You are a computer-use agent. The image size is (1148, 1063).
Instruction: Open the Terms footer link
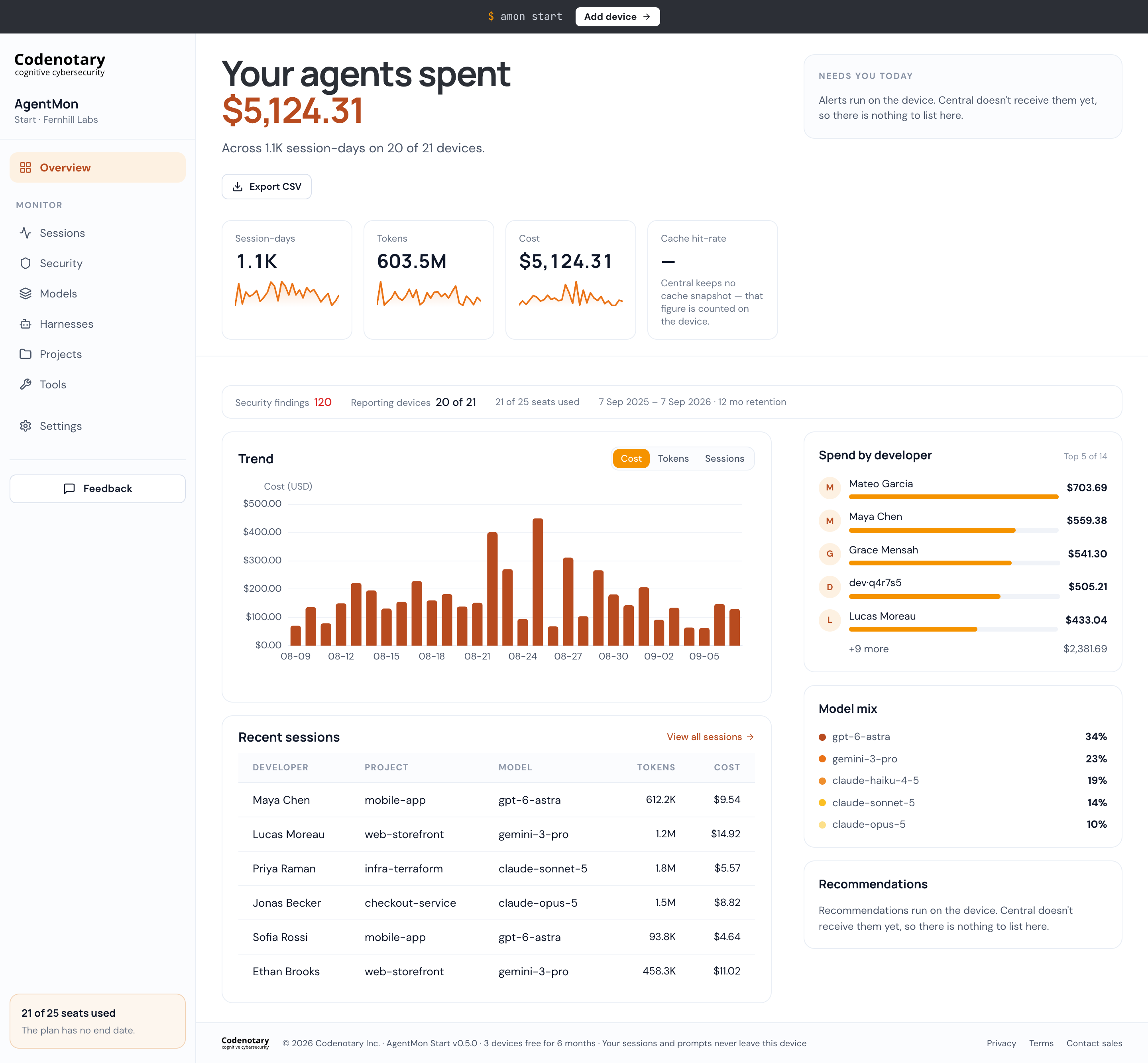[x=1041, y=1043]
